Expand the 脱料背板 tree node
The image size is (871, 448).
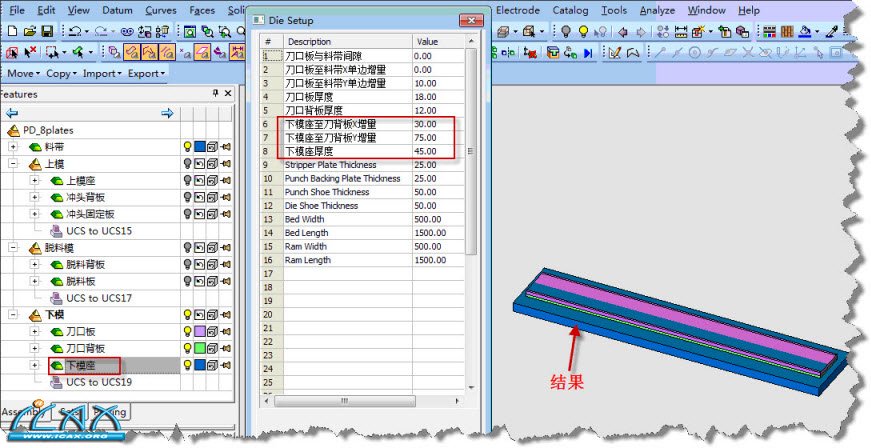[34, 264]
